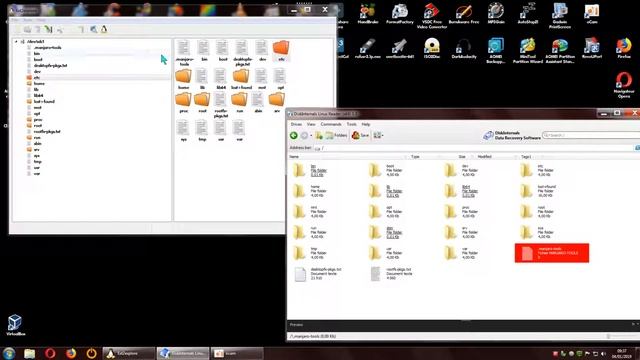Image resolution: width=640 pixels, height=360 pixels.
Task: Click the Windows Start button
Action: (x=9, y=353)
